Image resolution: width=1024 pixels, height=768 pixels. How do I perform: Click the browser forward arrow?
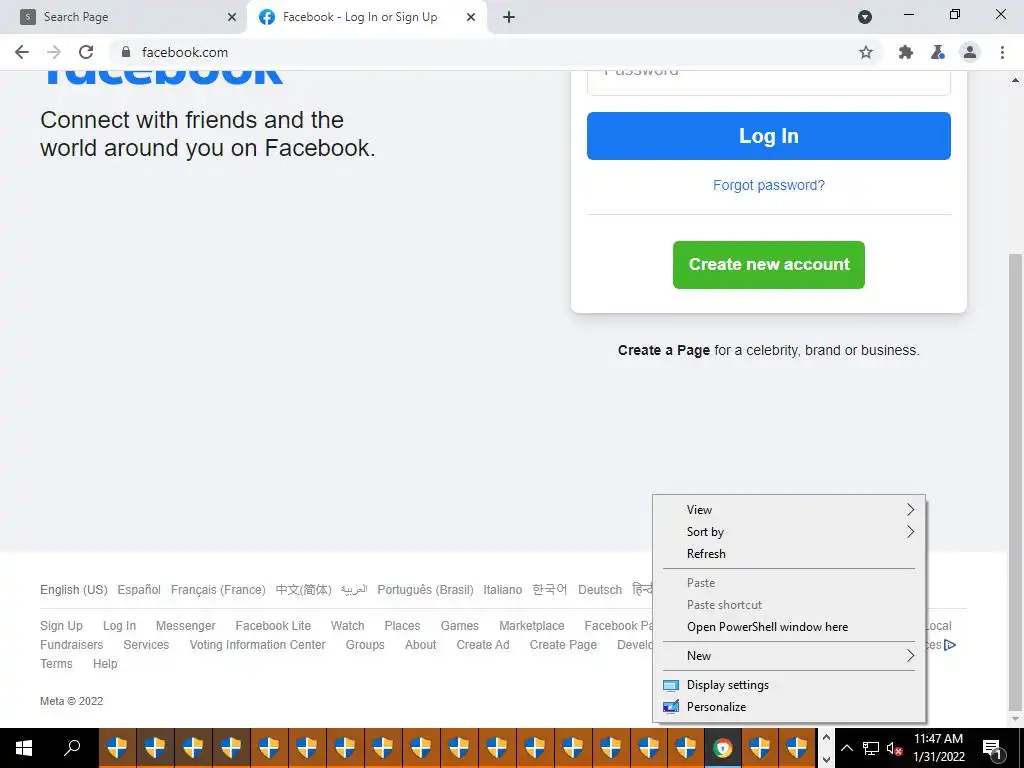pos(54,52)
